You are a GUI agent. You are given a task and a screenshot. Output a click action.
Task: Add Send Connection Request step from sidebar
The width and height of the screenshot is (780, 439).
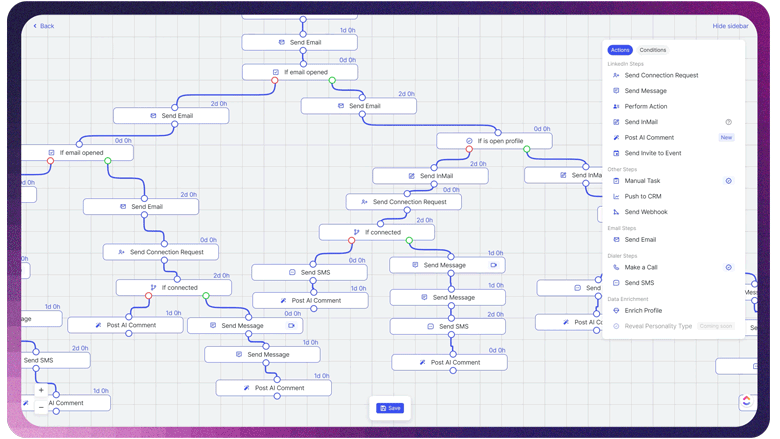pos(656,76)
